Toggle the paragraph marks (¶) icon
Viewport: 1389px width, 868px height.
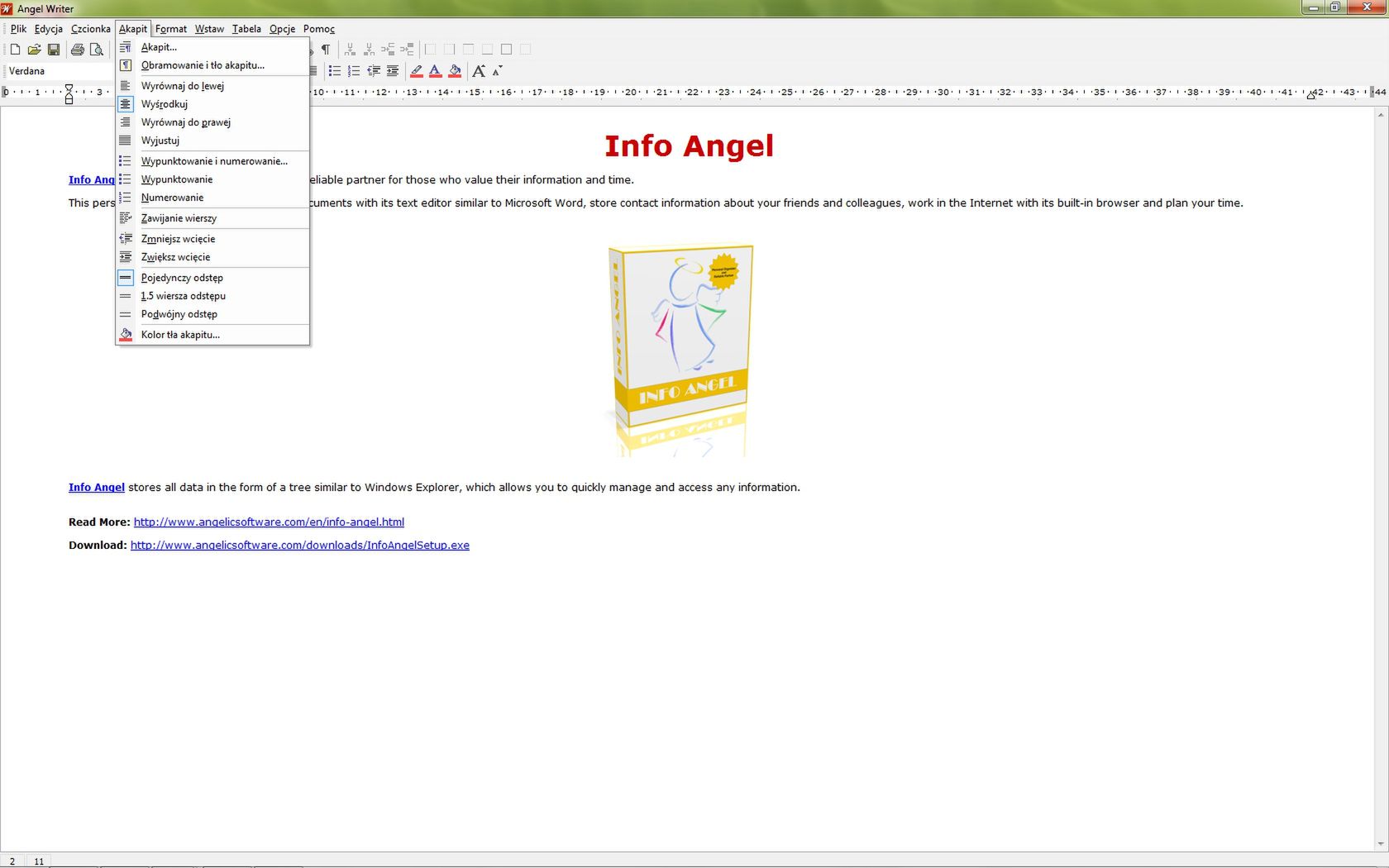tap(326, 50)
